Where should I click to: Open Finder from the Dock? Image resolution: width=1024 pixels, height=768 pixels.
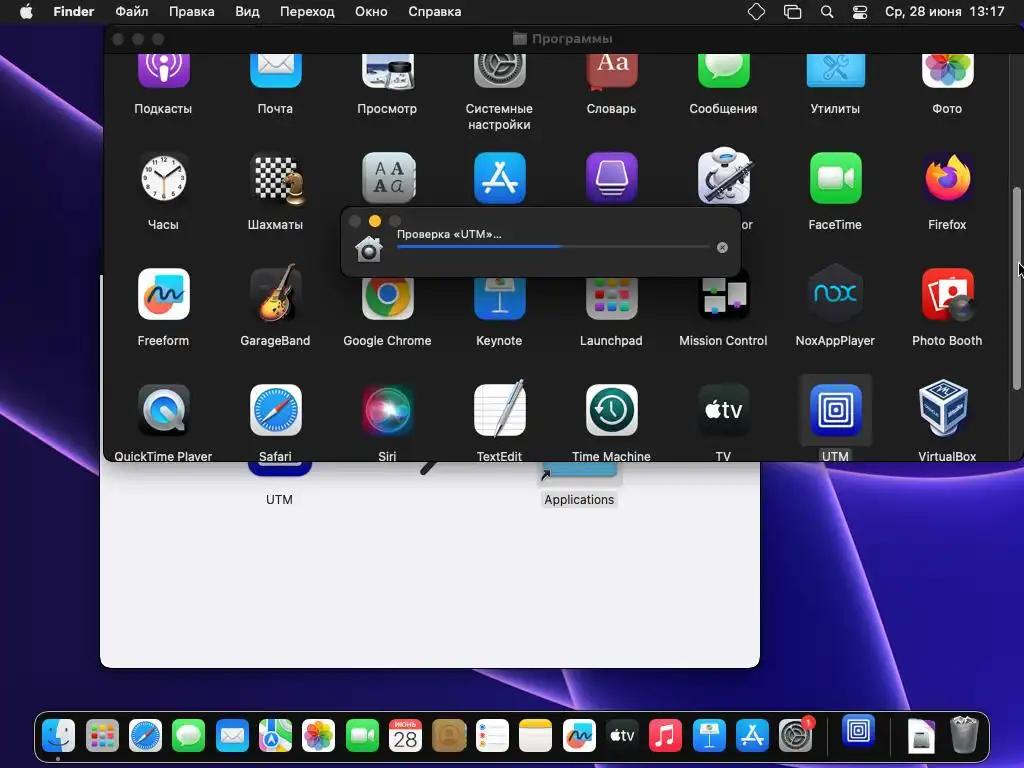coord(59,737)
